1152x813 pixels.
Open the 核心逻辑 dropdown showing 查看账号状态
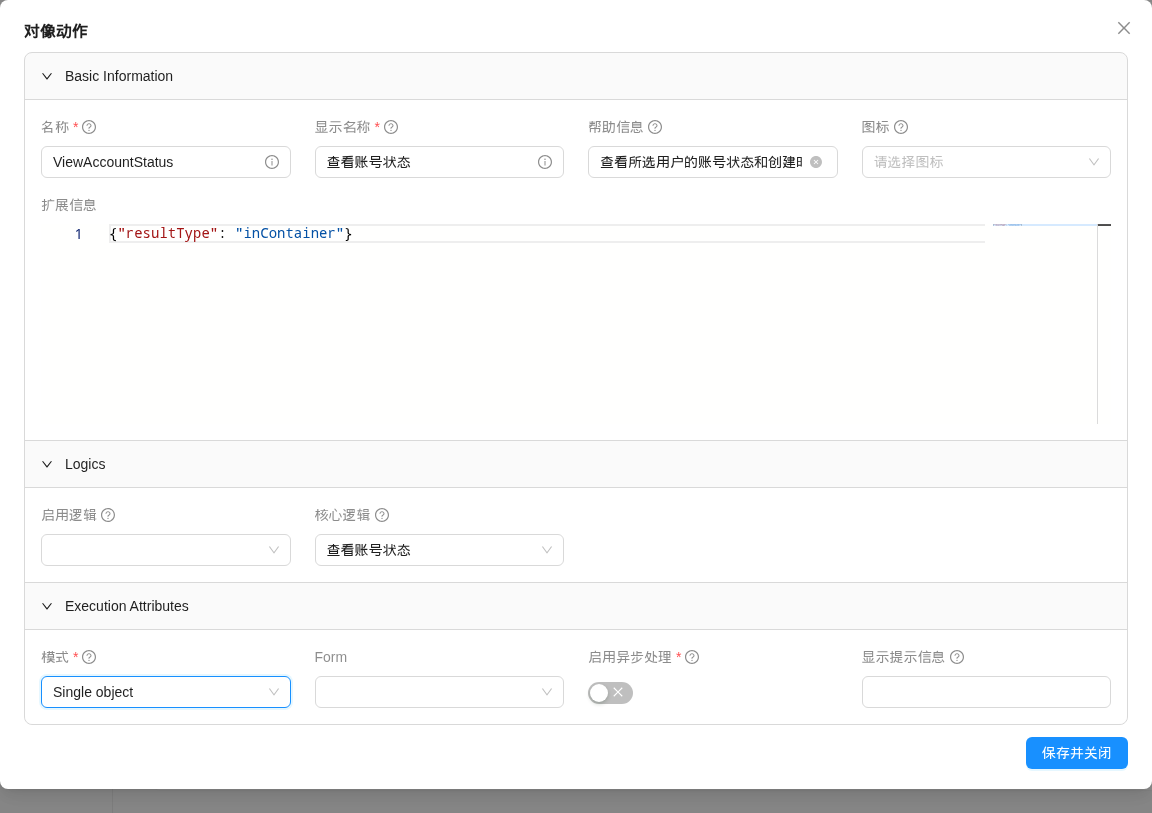tap(439, 550)
